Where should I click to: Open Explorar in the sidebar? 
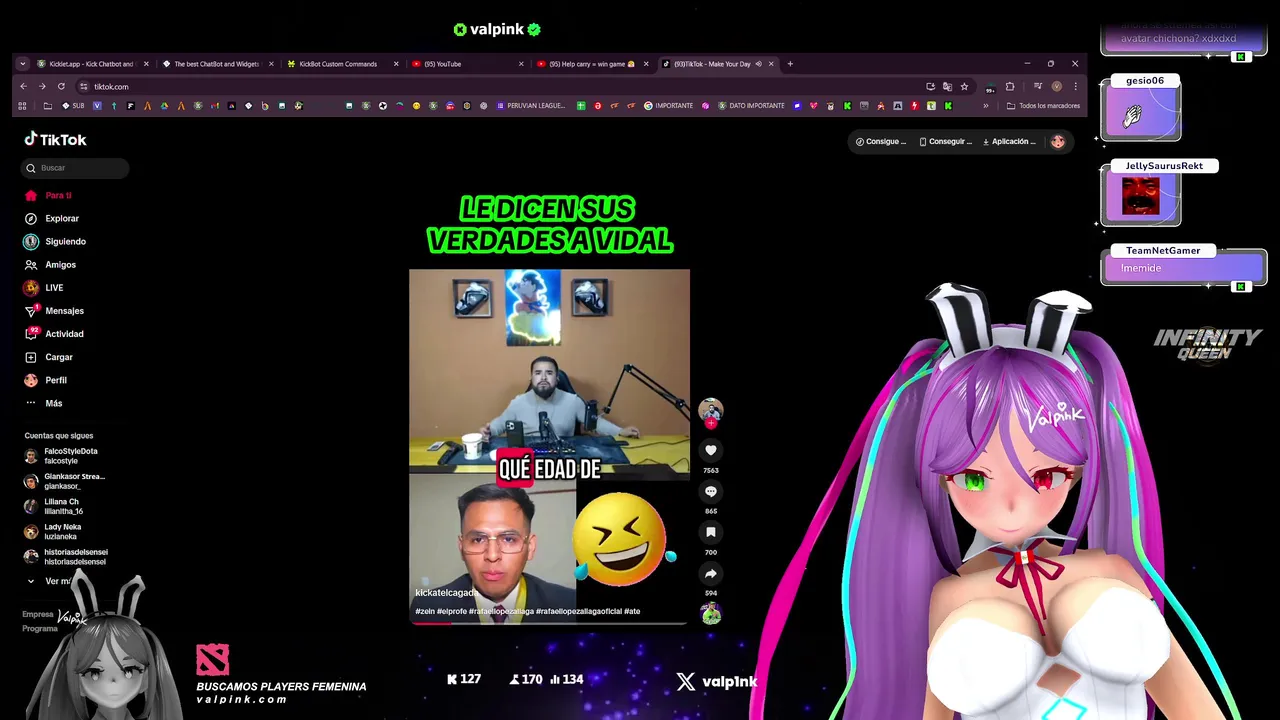pyautogui.click(x=51, y=218)
